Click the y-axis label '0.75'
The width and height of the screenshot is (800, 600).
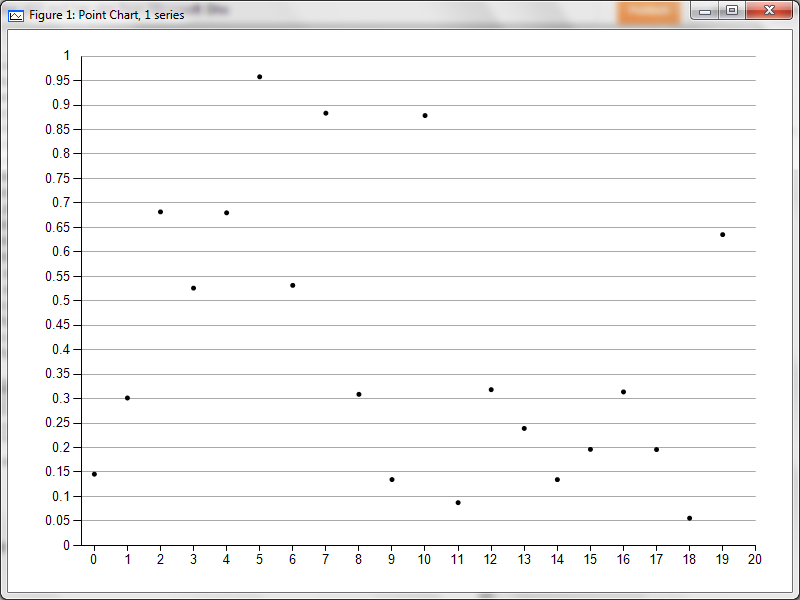coord(57,178)
